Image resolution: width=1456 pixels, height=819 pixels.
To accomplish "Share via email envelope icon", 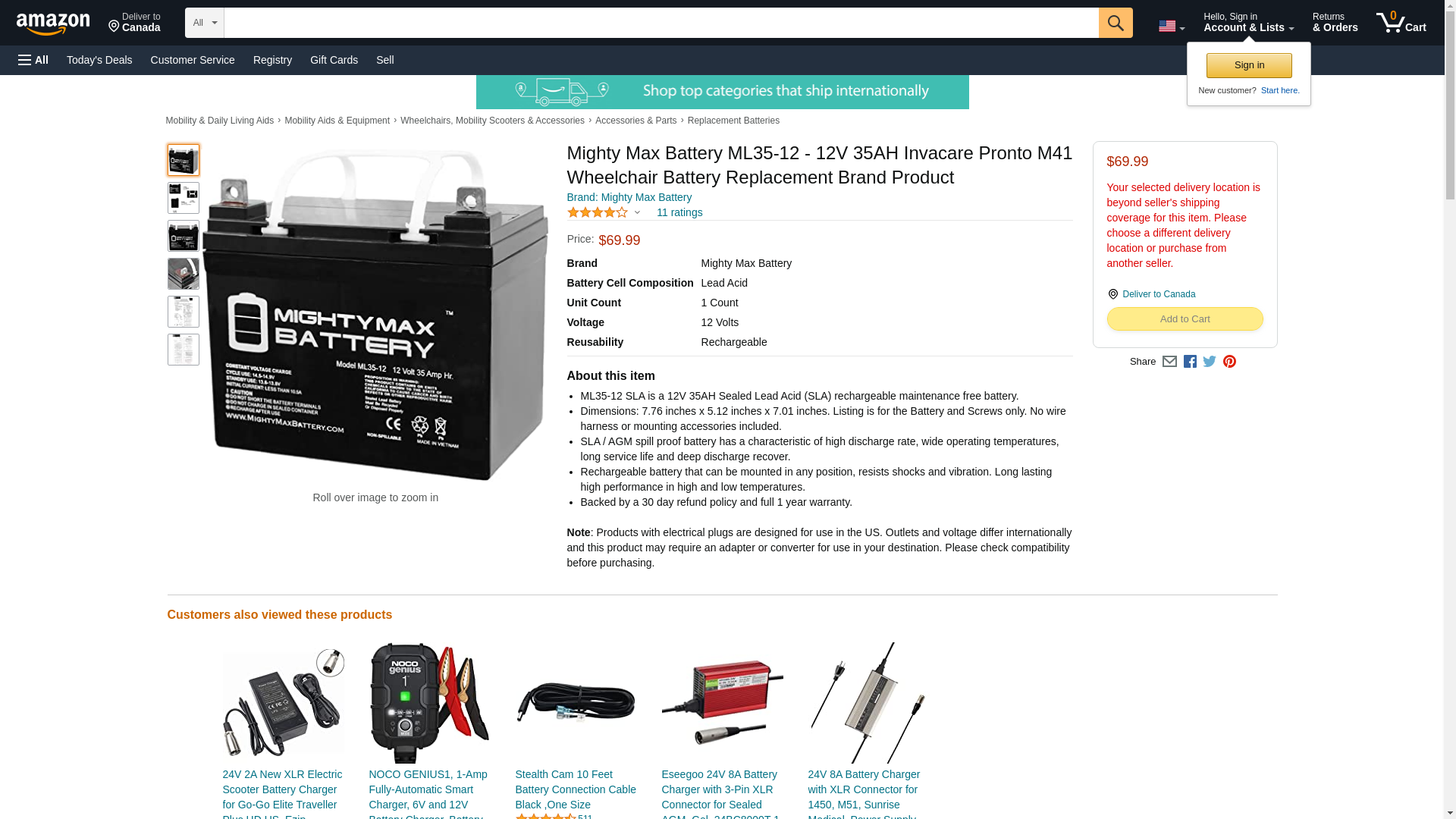I will pyautogui.click(x=1169, y=362).
